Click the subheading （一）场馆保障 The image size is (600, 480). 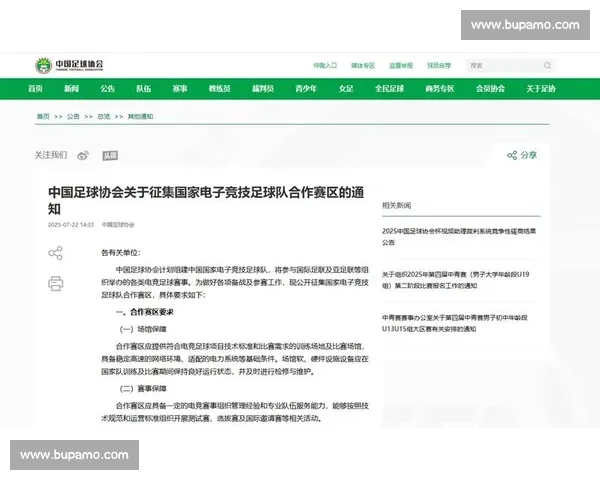coord(143,329)
